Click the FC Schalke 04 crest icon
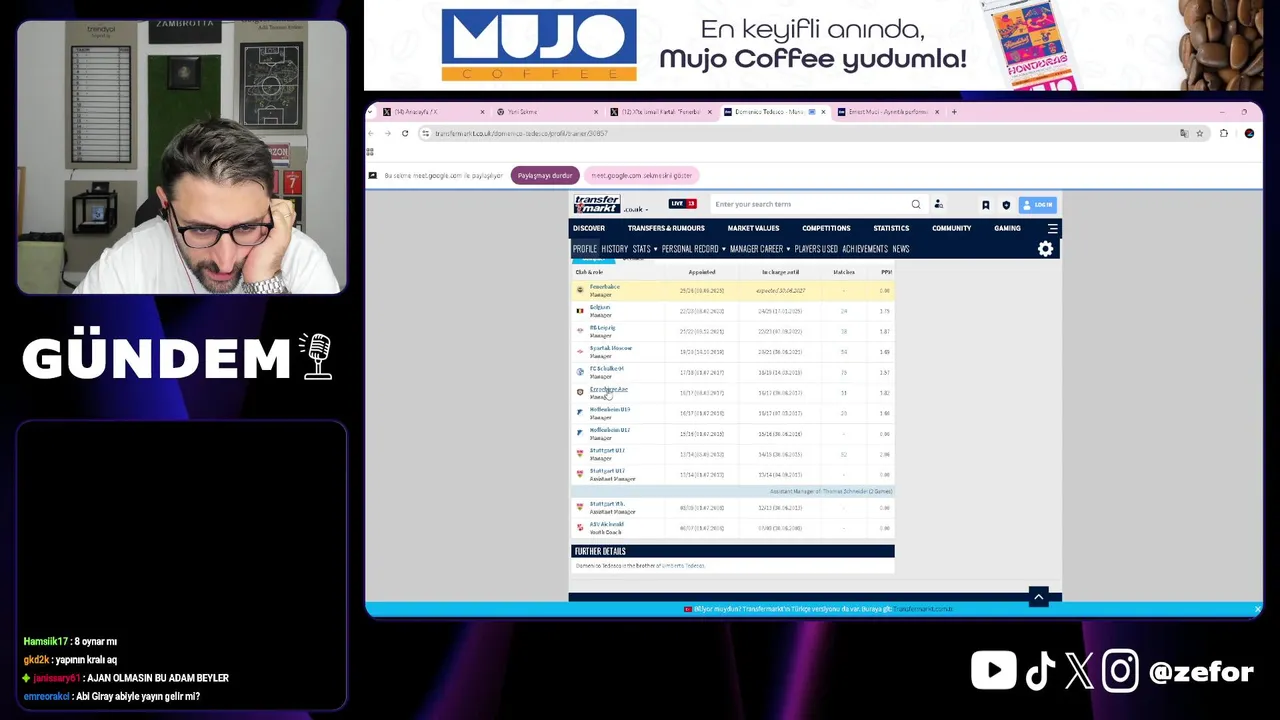The width and height of the screenshot is (1280, 720). click(x=580, y=372)
